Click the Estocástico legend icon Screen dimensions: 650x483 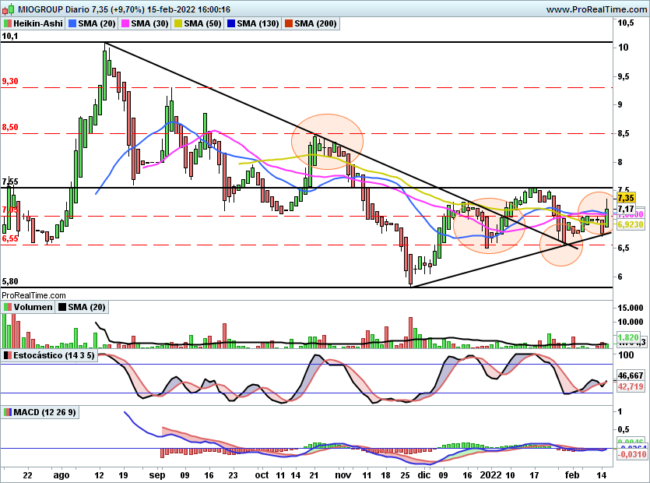(7, 355)
